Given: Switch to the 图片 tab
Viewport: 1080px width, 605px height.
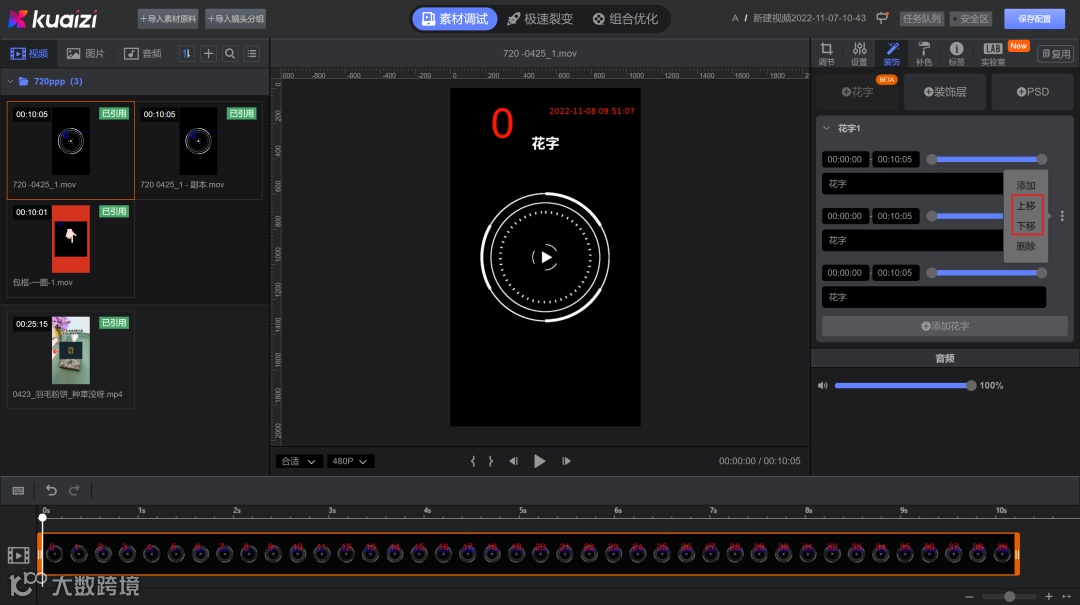Looking at the screenshot, I should coord(85,54).
